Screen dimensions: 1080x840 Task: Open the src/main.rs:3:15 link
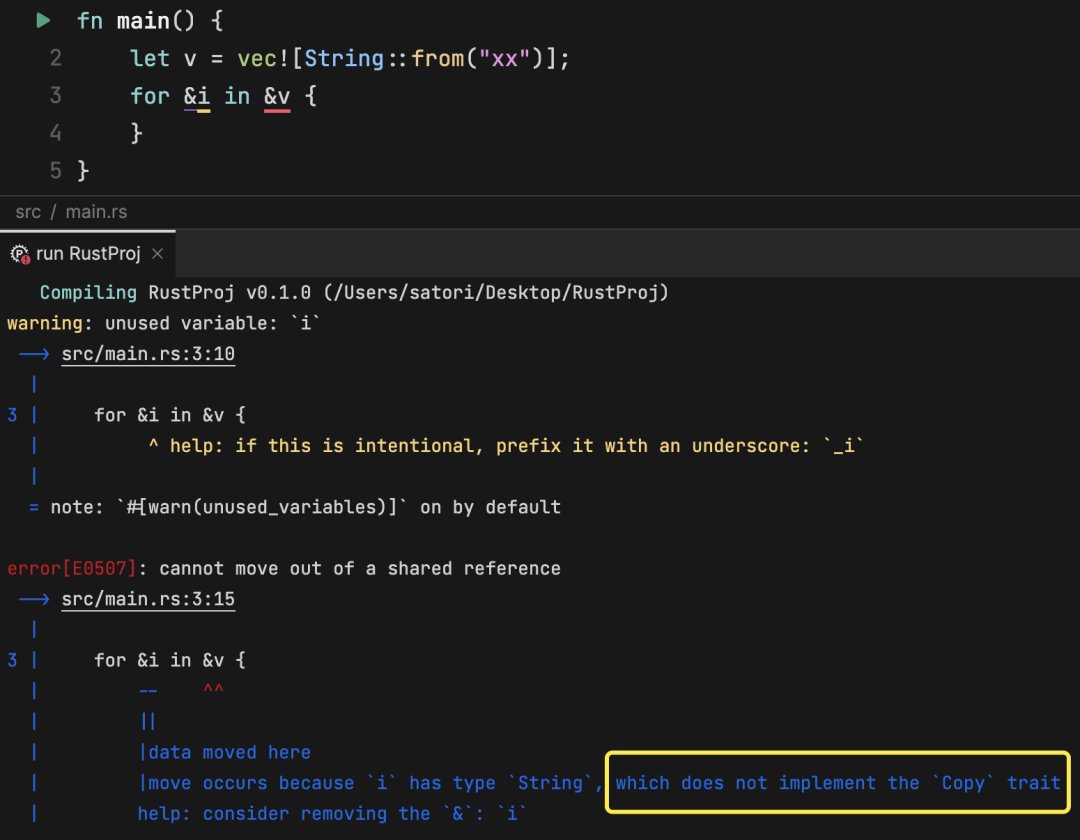(148, 599)
